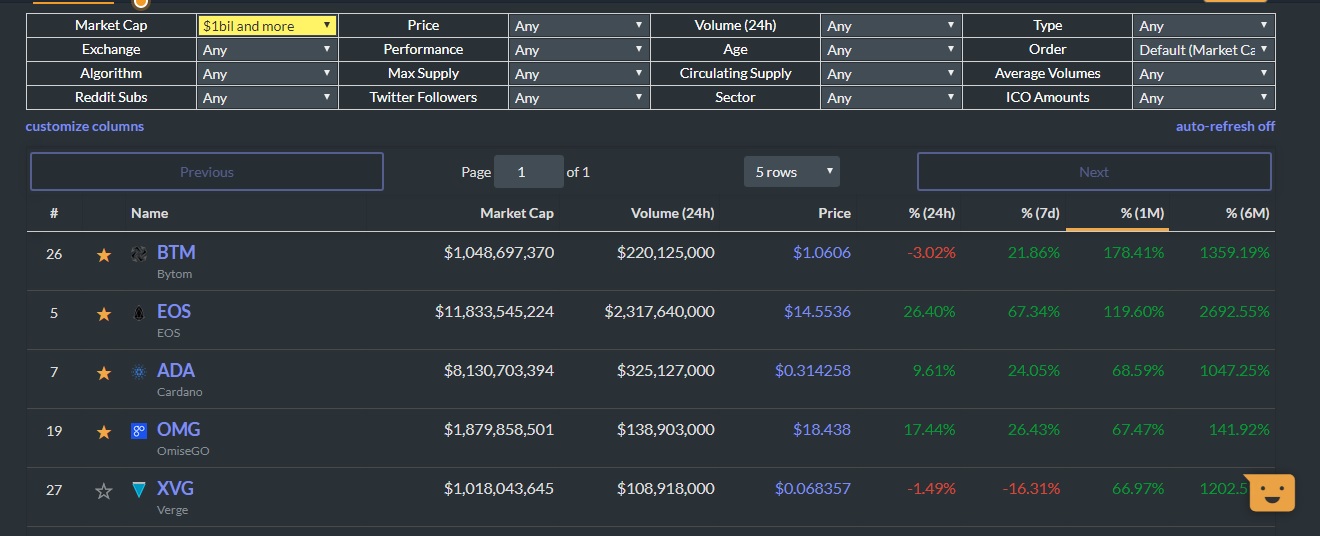Open the Type filter dropdown
Screen dimensions: 1320x536
click(x=1204, y=26)
